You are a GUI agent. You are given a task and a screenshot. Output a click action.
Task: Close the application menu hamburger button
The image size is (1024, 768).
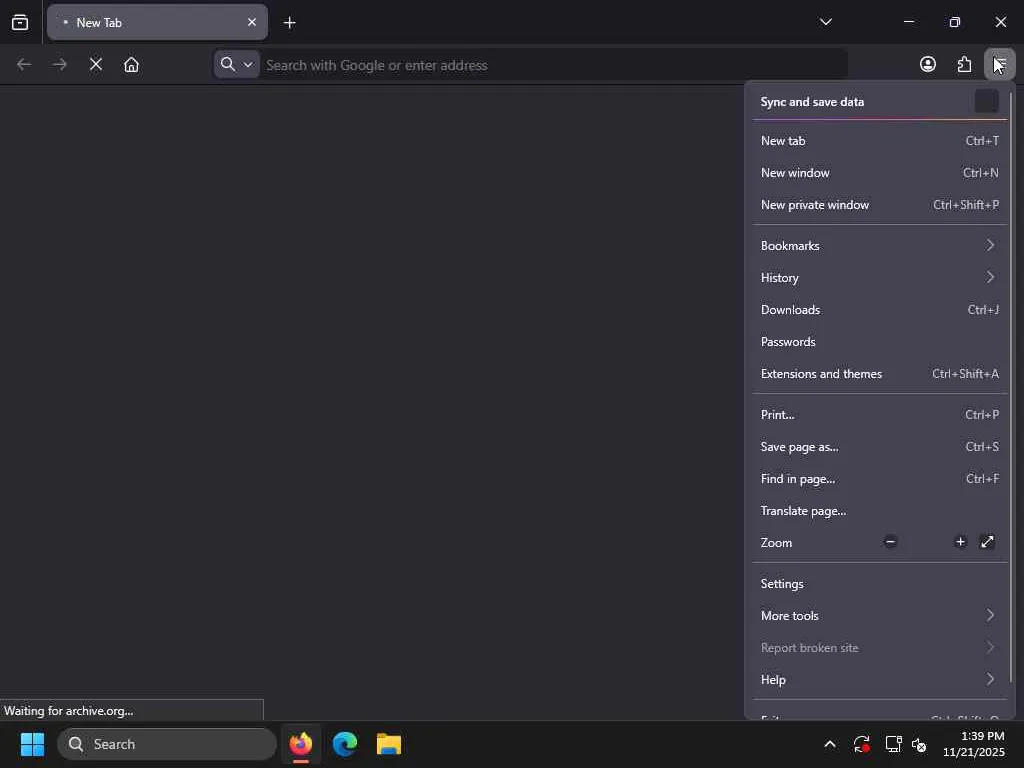point(999,65)
